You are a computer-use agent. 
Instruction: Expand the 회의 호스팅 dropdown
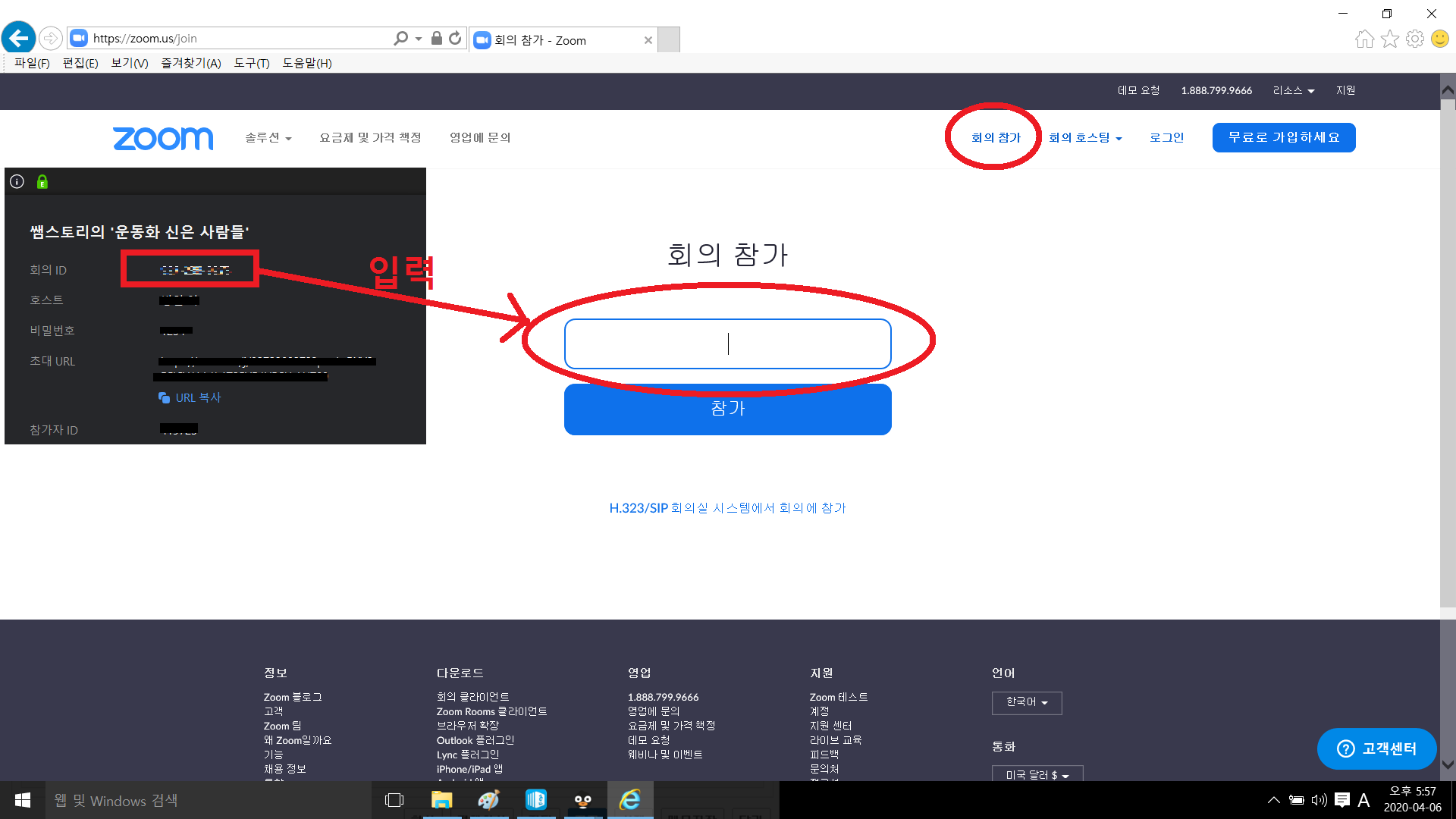pos(1084,138)
